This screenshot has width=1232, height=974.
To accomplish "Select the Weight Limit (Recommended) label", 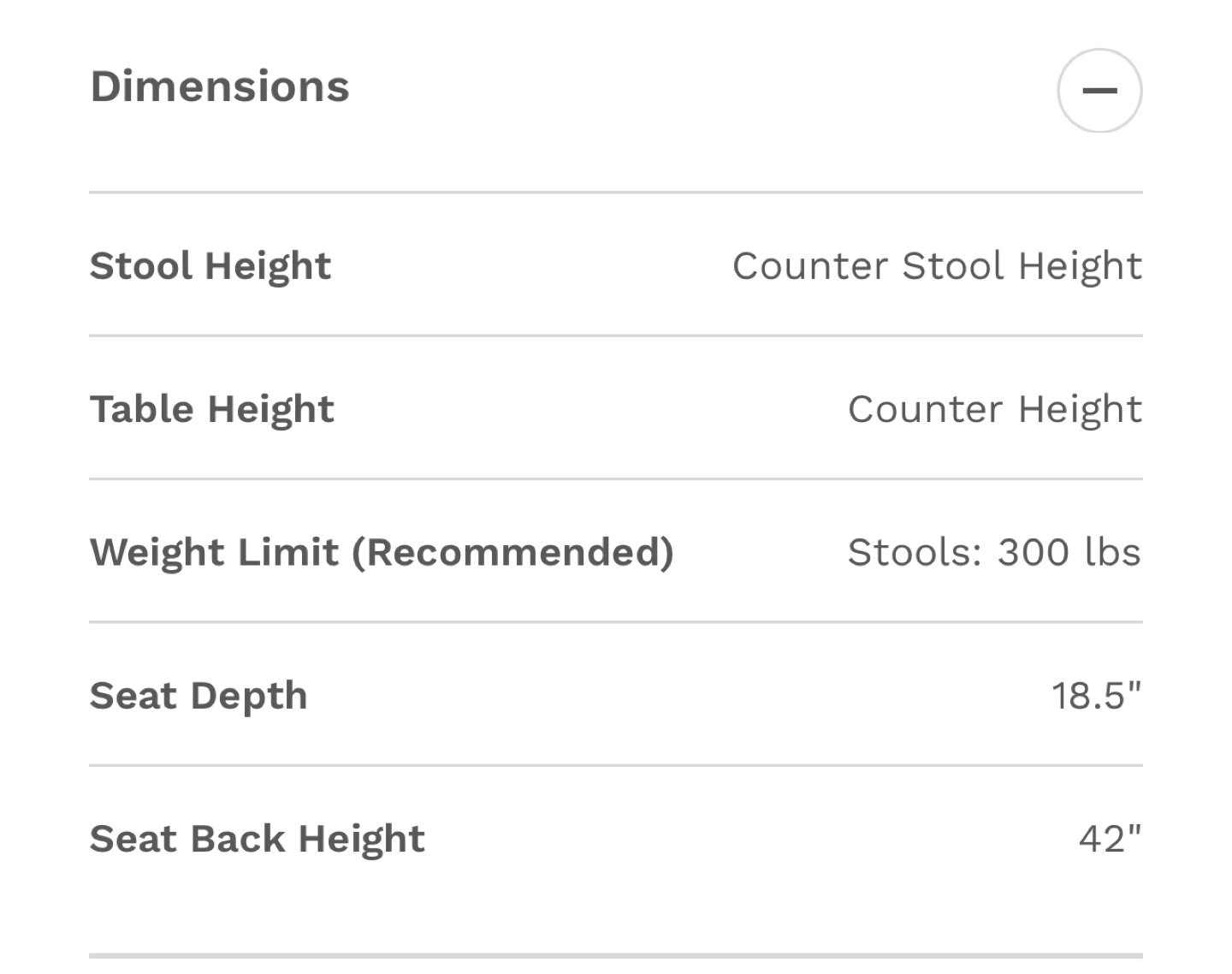I will [x=382, y=552].
